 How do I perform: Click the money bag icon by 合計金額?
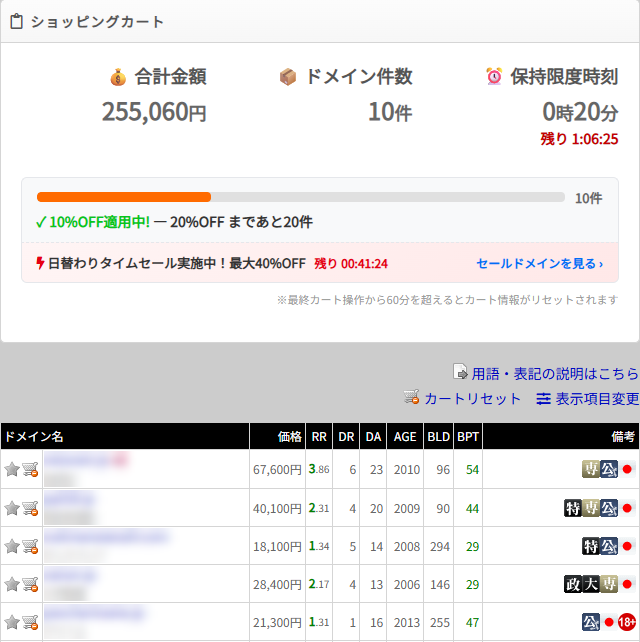tap(118, 77)
